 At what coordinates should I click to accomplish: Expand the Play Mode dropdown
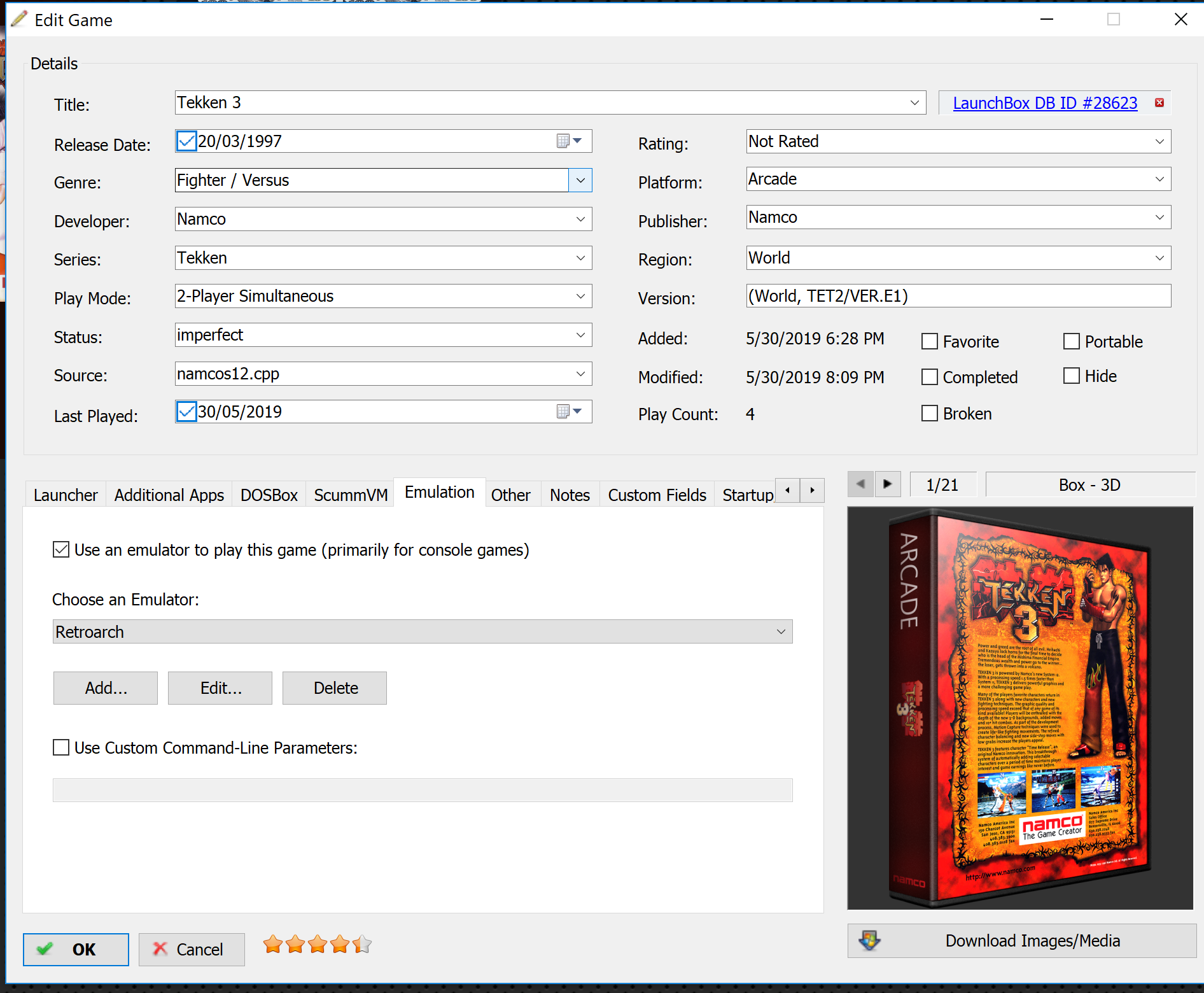tap(580, 296)
